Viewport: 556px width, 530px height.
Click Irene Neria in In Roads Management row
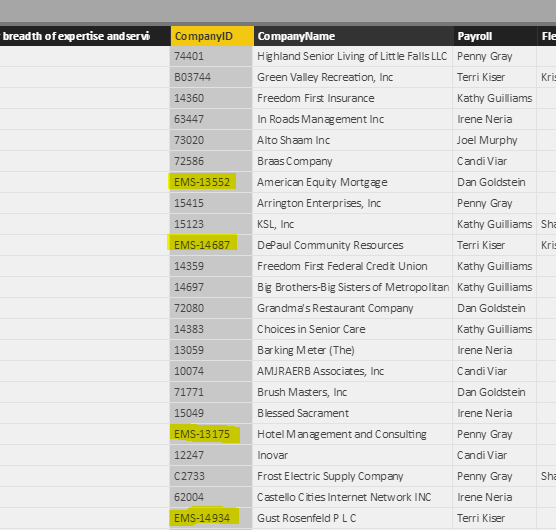(494, 119)
